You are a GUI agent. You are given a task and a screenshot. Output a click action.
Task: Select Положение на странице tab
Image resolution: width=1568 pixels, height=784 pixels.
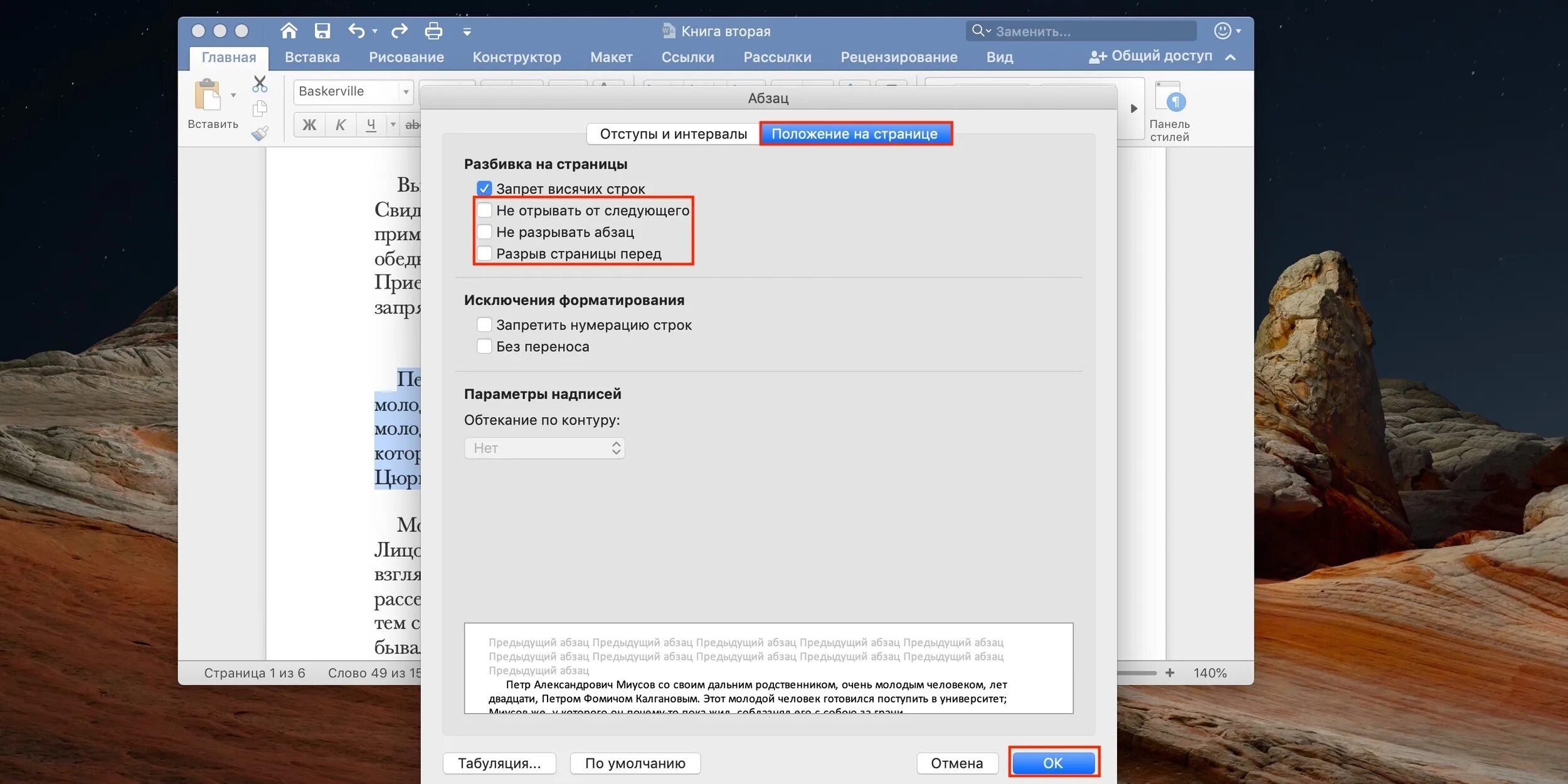click(855, 134)
